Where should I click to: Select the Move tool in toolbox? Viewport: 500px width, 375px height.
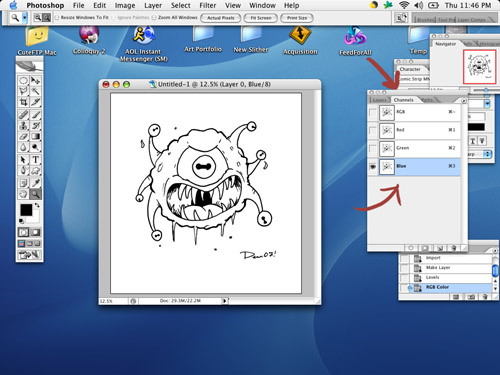tap(35, 81)
